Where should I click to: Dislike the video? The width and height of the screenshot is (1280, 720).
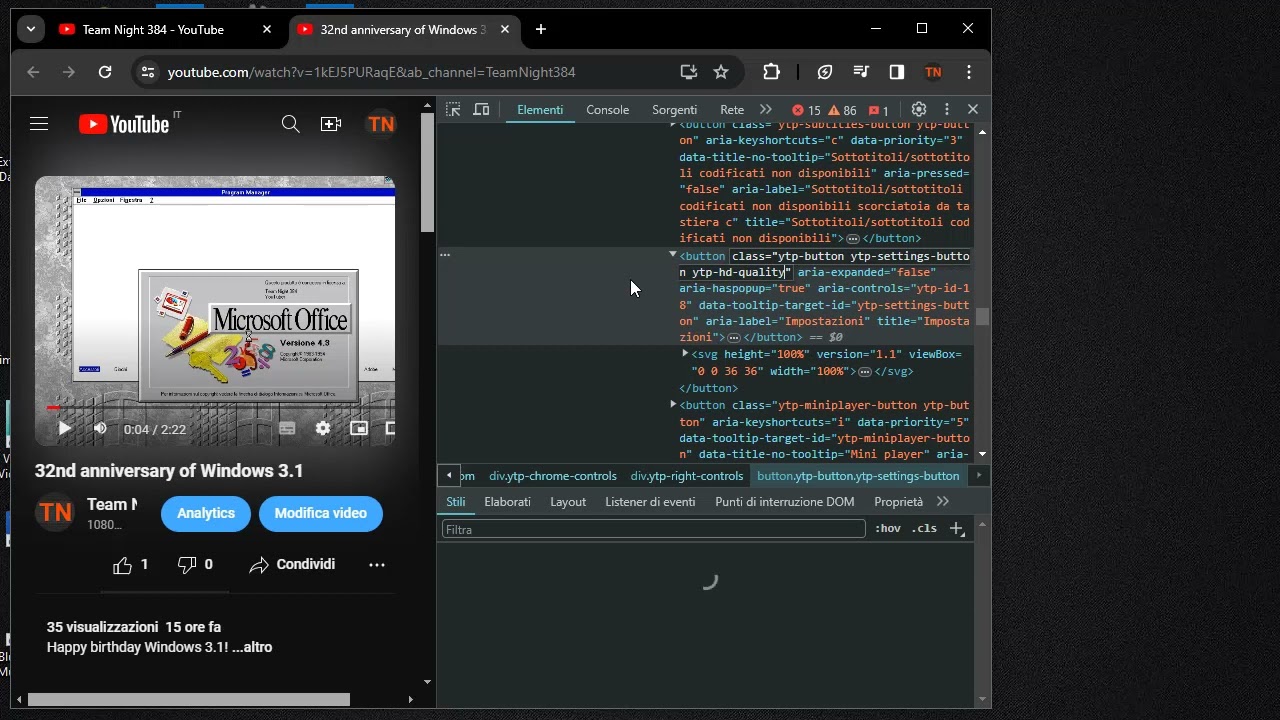195,565
